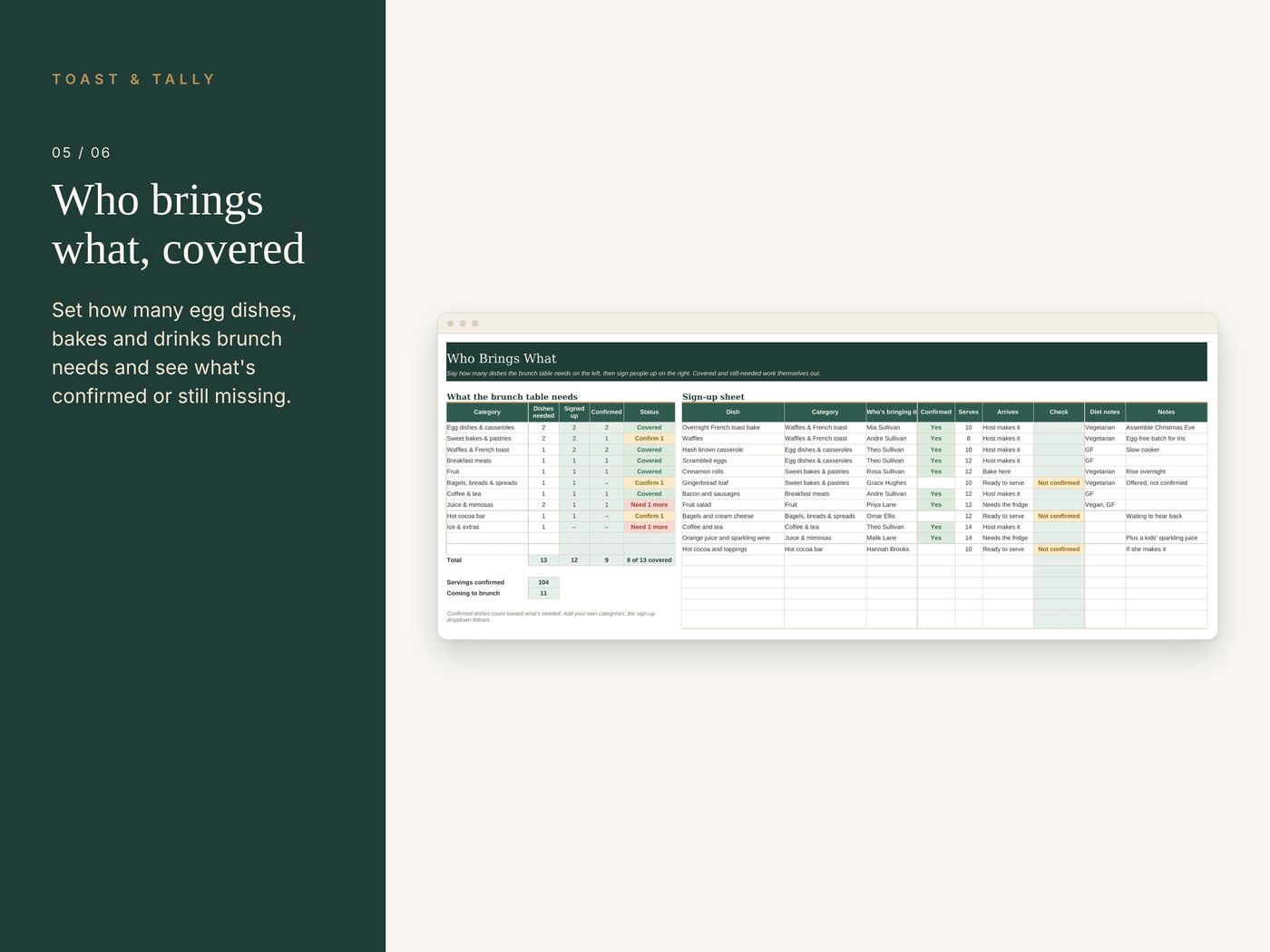This screenshot has height=952, width=1270.
Task: Select the 'Sign-up sheet' heading
Action: tap(713, 397)
